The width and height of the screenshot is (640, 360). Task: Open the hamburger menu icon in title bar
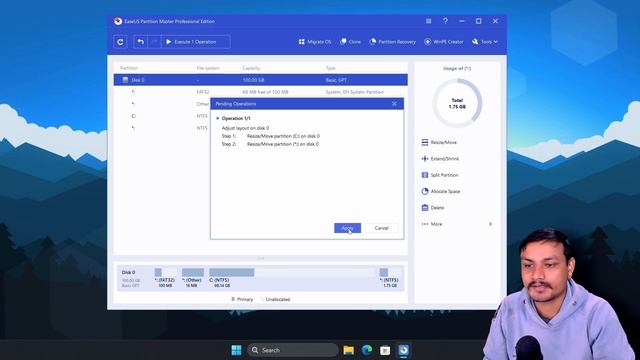pyautogui.click(x=429, y=21)
